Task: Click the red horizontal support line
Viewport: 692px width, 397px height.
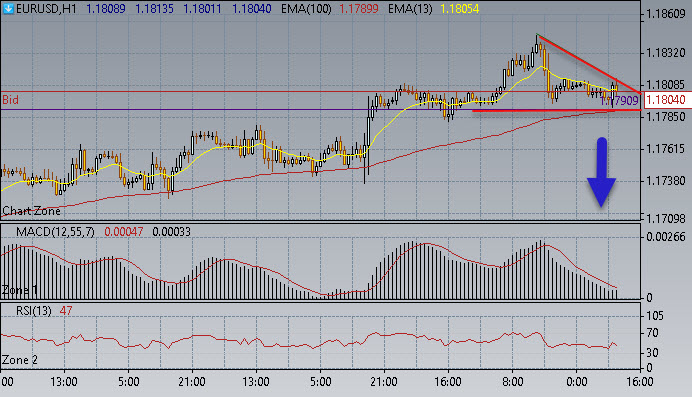Action: 543,111
